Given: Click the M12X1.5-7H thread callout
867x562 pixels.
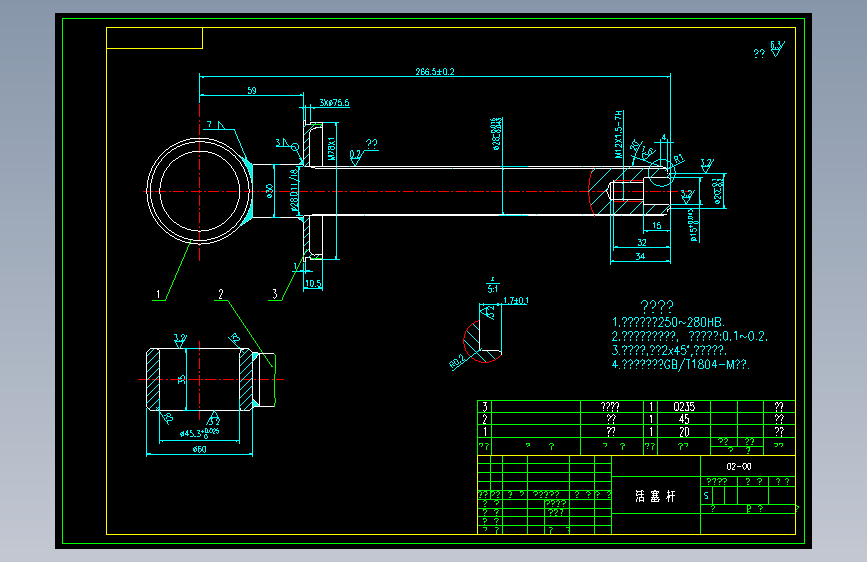Looking at the screenshot, I should click(x=619, y=134).
